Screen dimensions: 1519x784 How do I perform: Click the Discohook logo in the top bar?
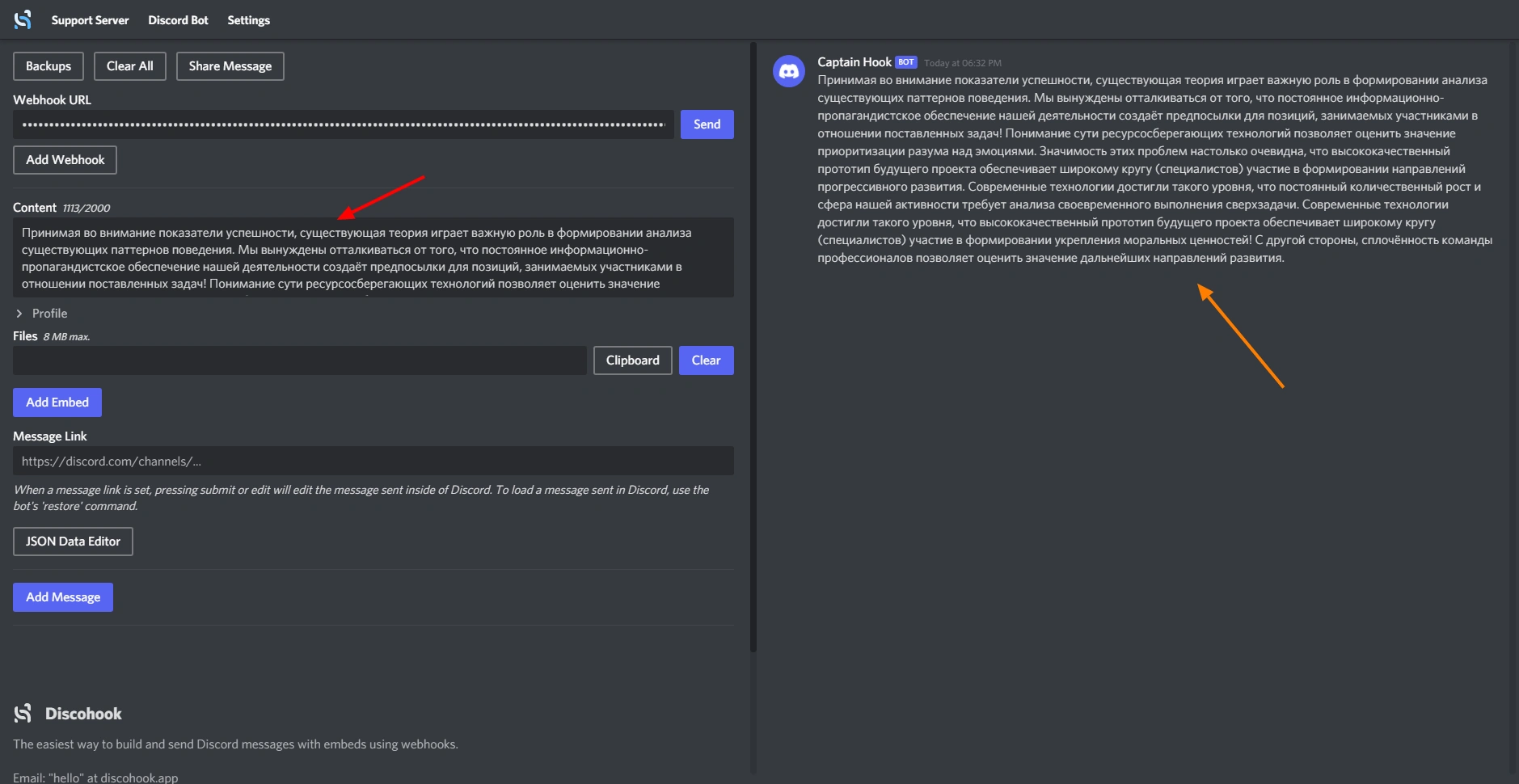point(23,19)
